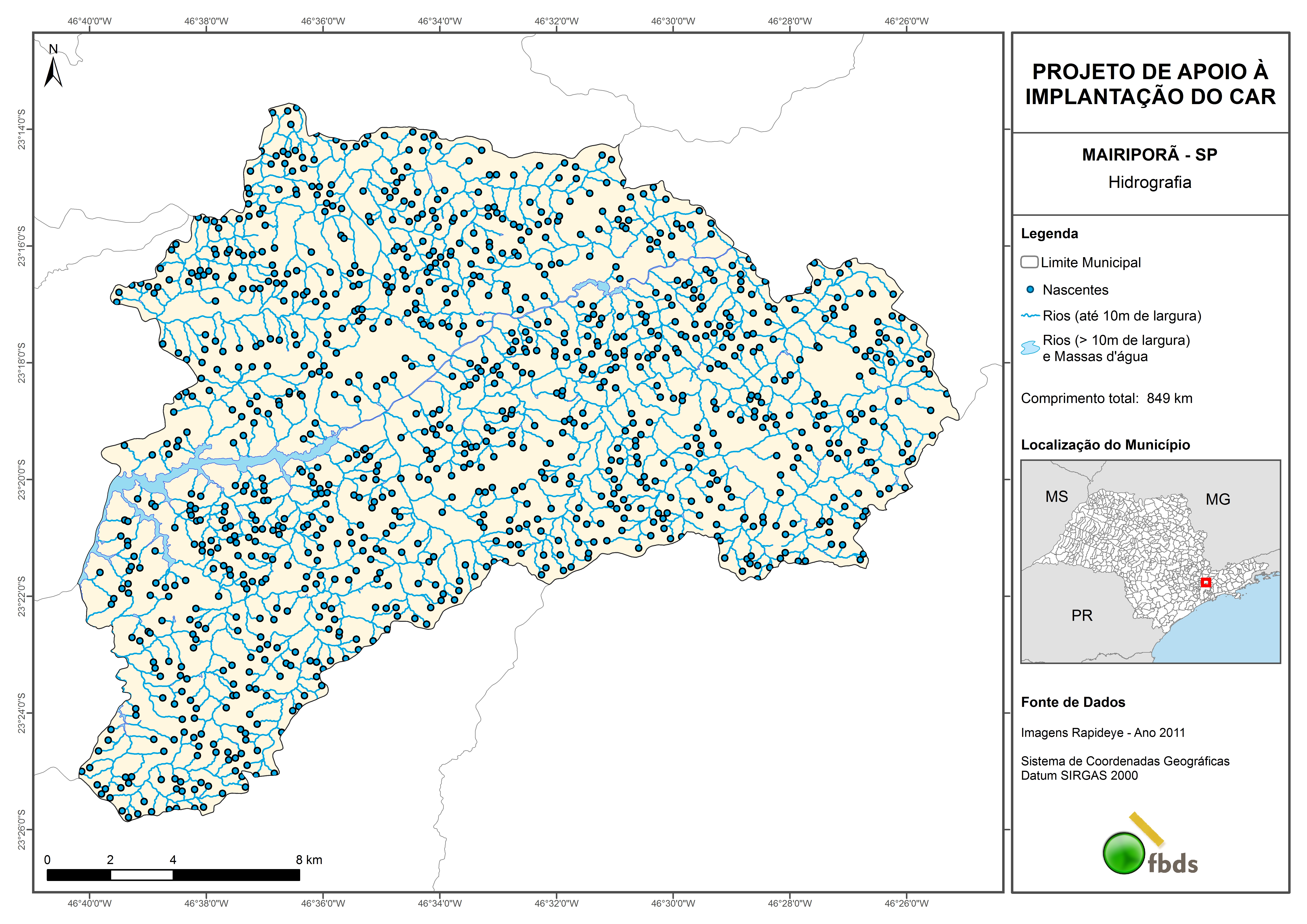Screen dimensions: 1307x924
Task: Click the water bodies polygon legend symbol
Action: click(1030, 348)
